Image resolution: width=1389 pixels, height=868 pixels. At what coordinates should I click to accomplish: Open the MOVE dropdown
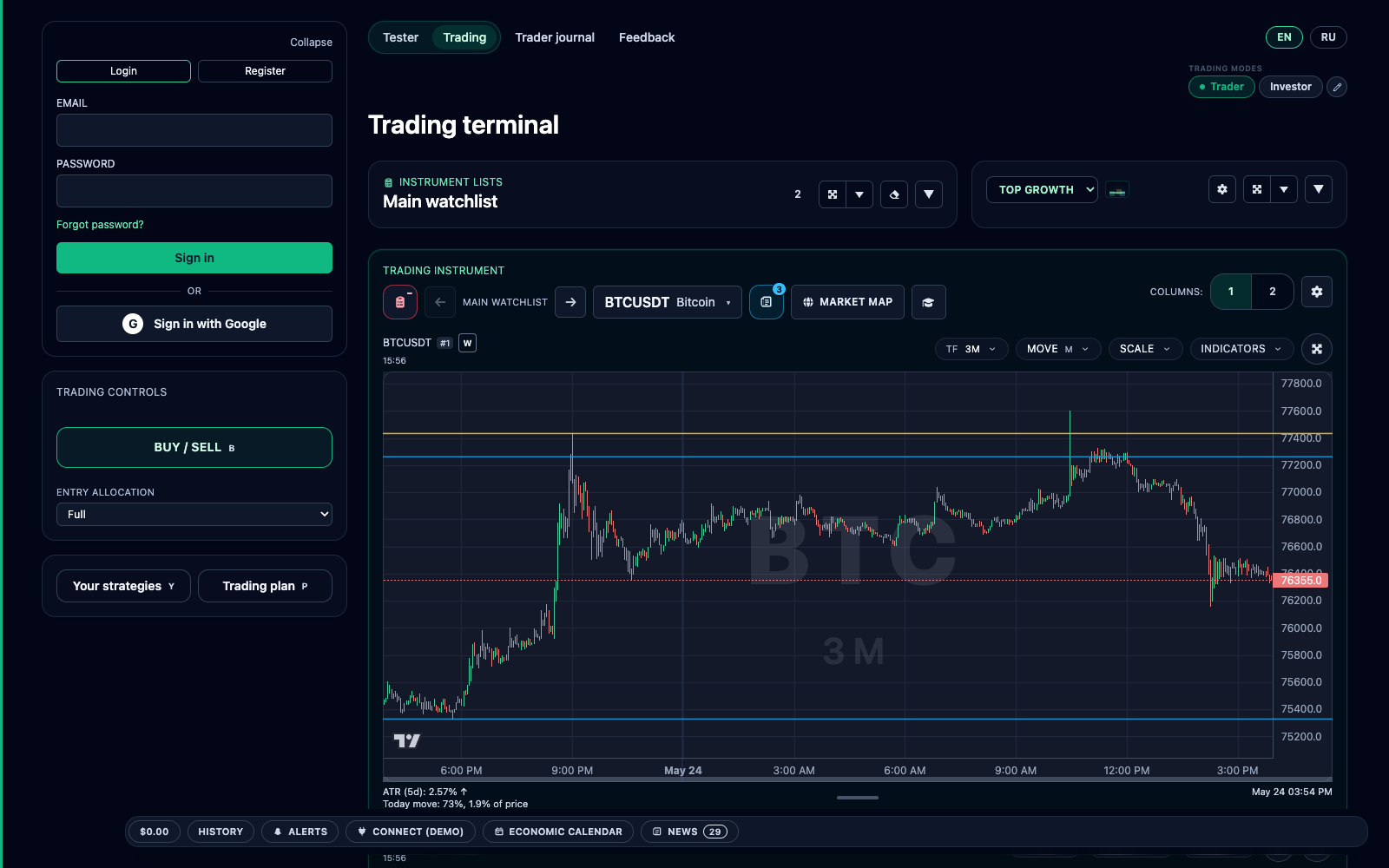click(x=1058, y=349)
